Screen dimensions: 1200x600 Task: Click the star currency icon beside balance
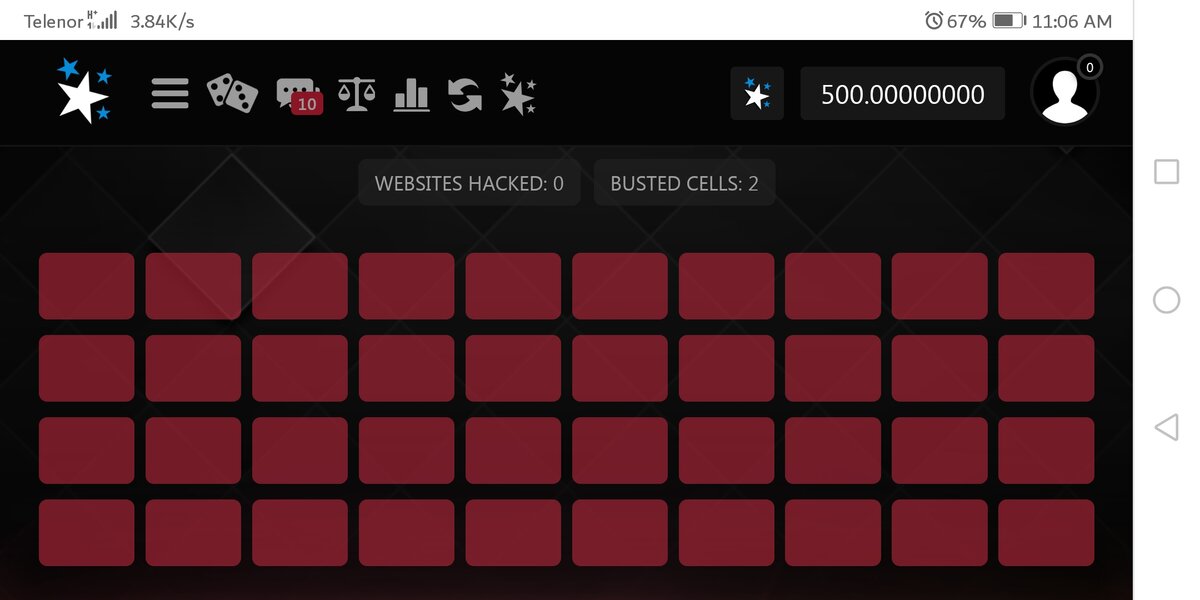click(x=757, y=94)
